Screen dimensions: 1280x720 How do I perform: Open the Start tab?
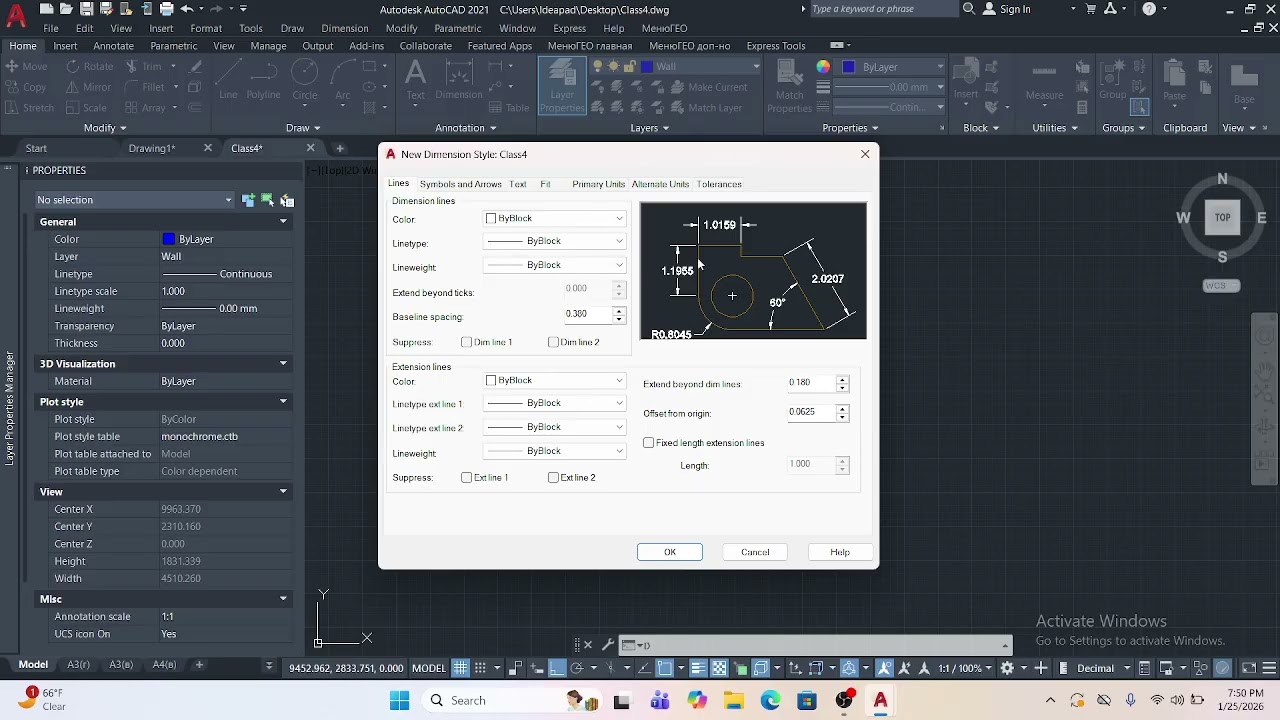(36, 148)
